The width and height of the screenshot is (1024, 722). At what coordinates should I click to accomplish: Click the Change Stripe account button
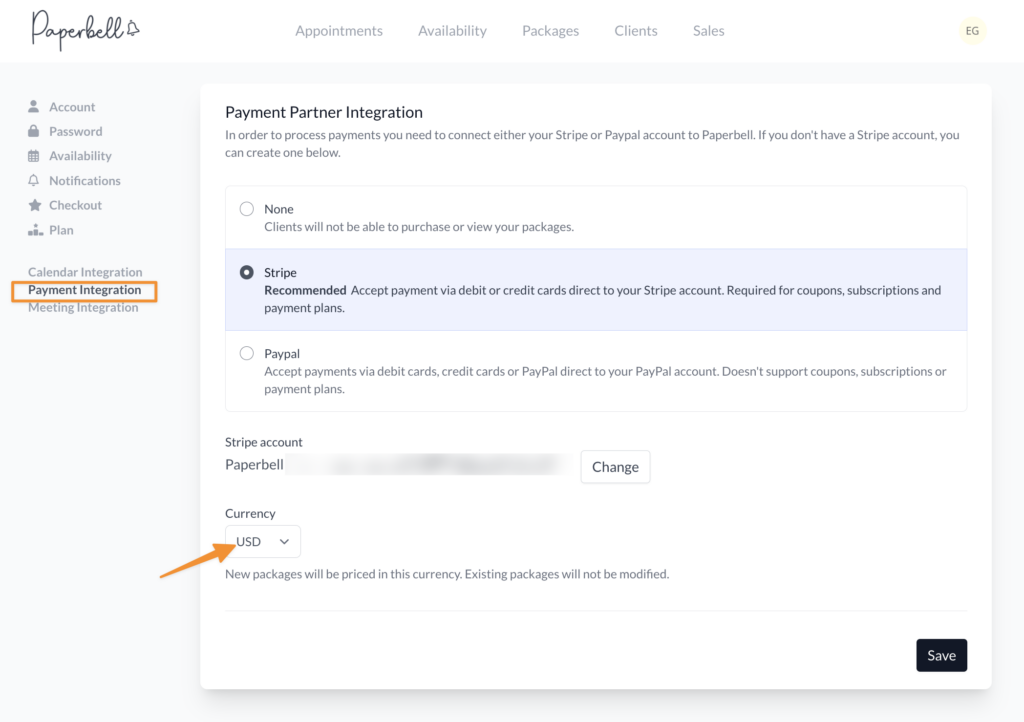pyautogui.click(x=615, y=467)
